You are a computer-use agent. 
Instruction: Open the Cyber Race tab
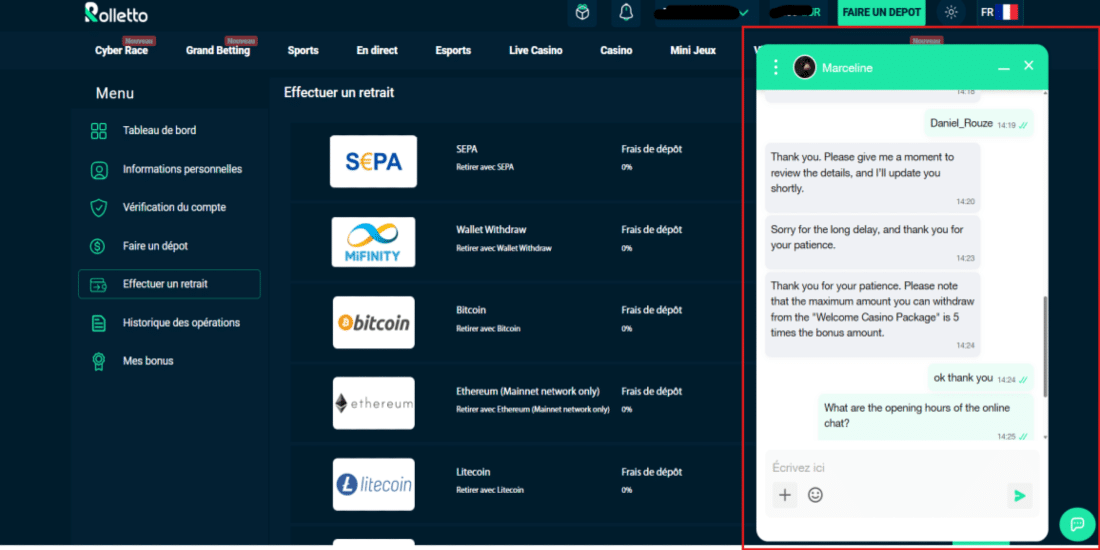point(121,51)
